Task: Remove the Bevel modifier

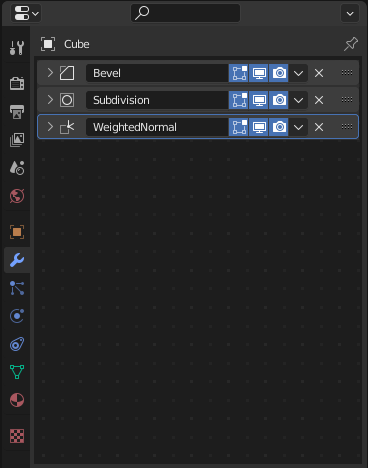Action: (319, 73)
